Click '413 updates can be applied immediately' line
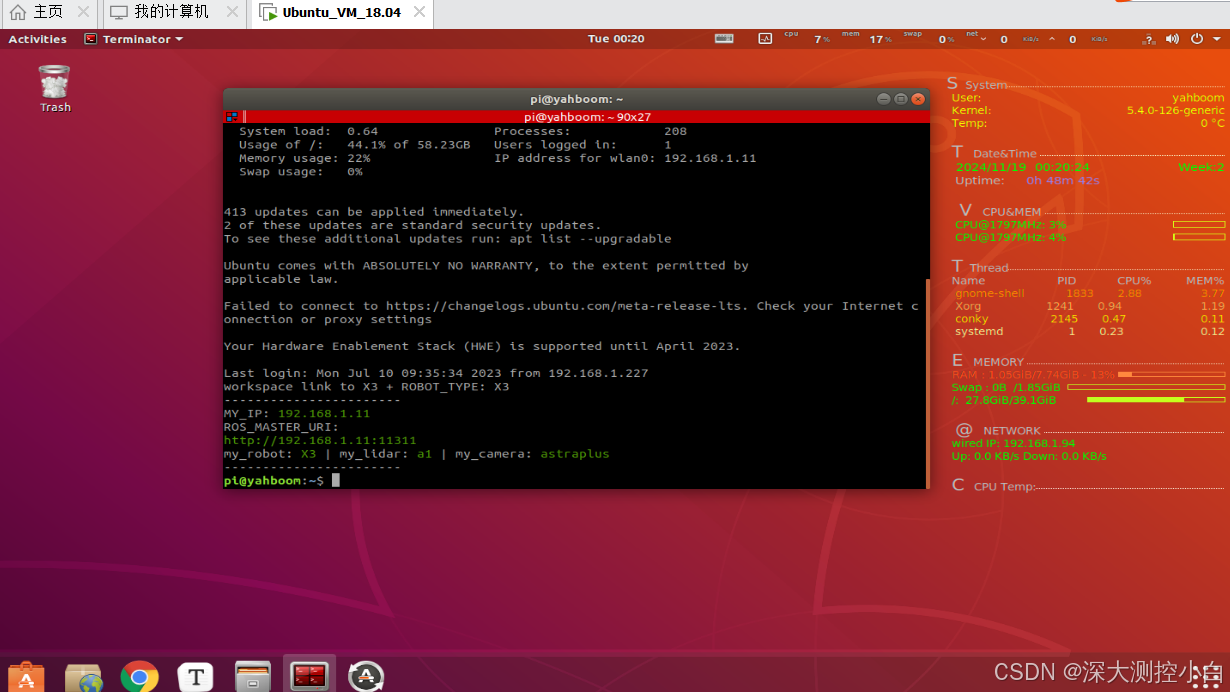This screenshot has width=1230, height=692. point(374,212)
